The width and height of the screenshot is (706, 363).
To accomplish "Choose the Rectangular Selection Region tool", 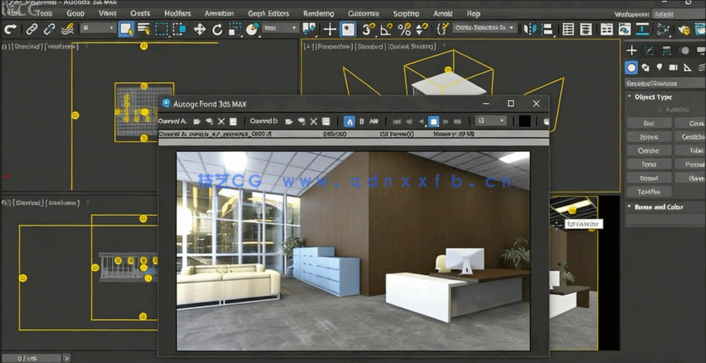I will pos(161,29).
